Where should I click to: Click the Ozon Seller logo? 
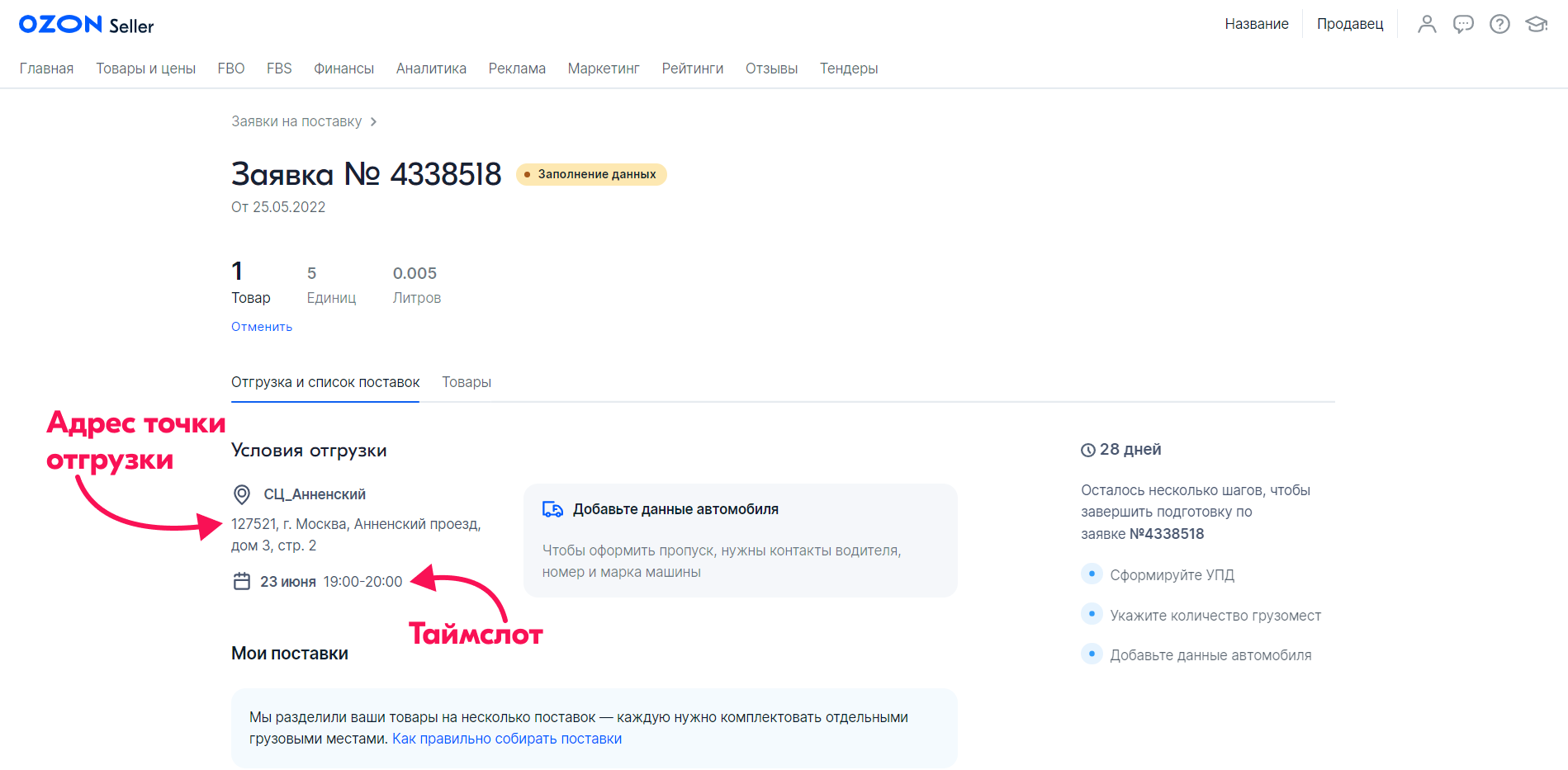point(86,25)
